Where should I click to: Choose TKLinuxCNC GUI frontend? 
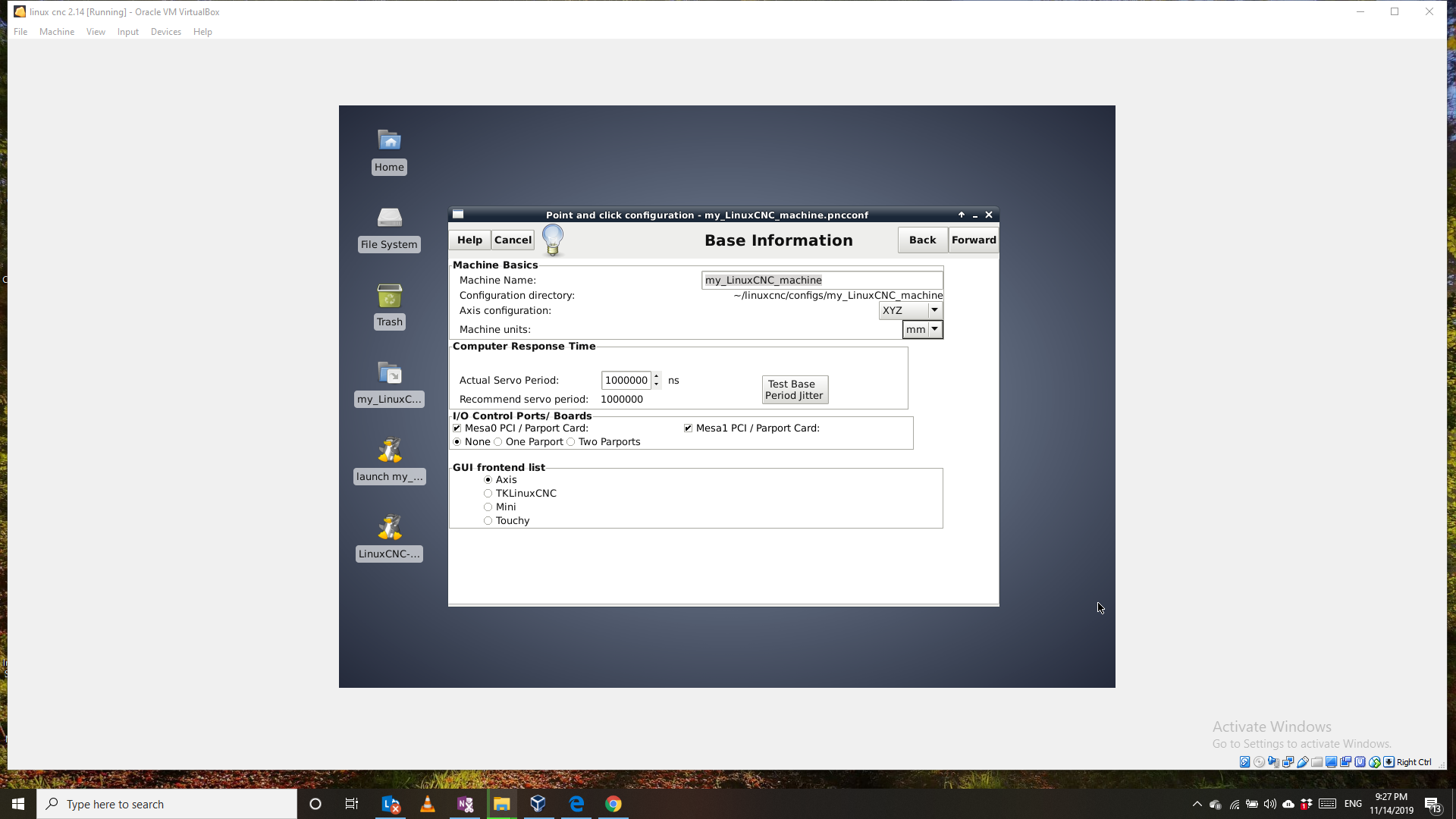[x=488, y=494]
